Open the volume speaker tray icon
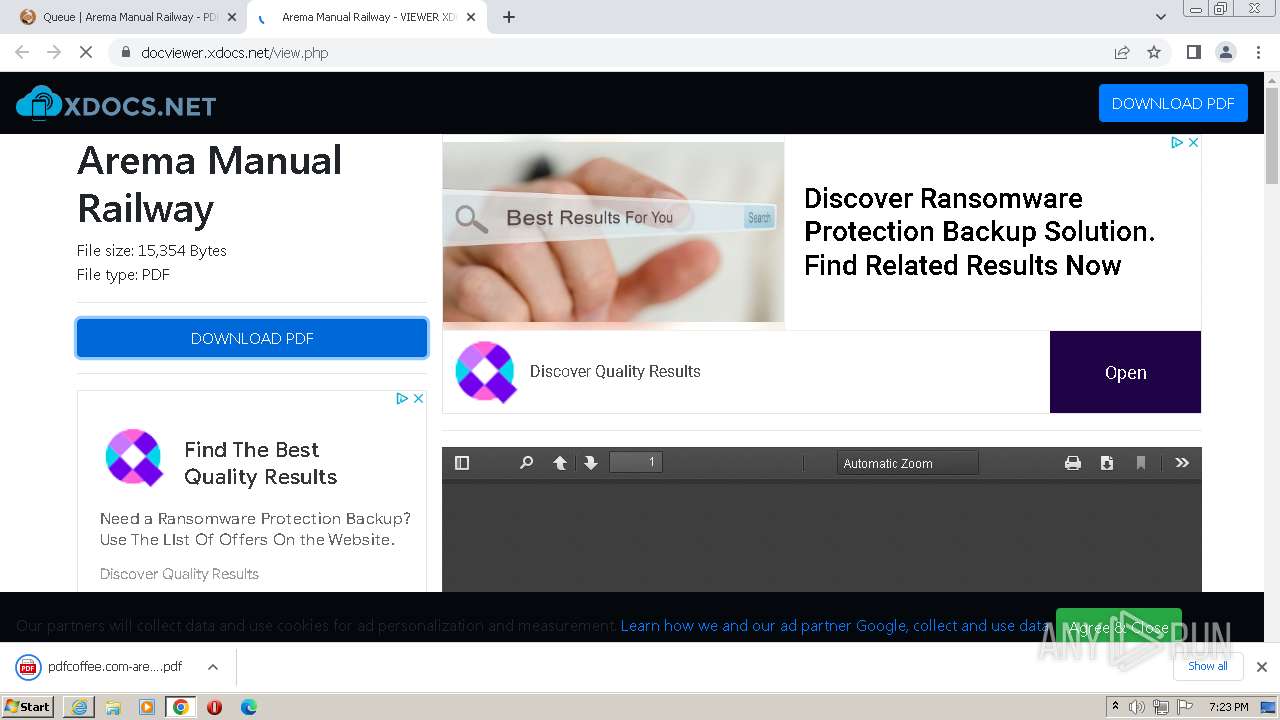The height and width of the screenshot is (720, 1280). [1137, 707]
